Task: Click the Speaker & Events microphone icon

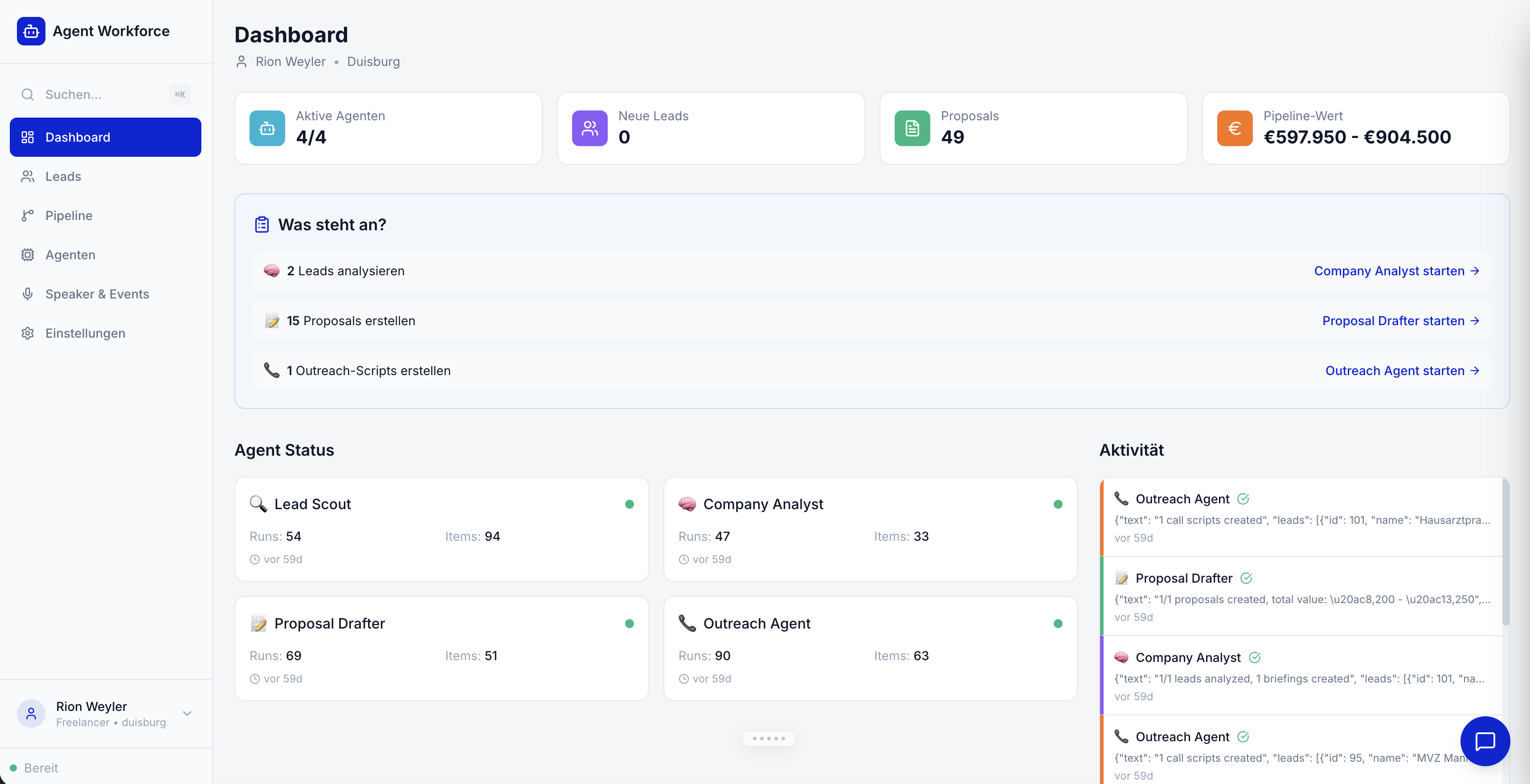Action: pyautogui.click(x=27, y=294)
